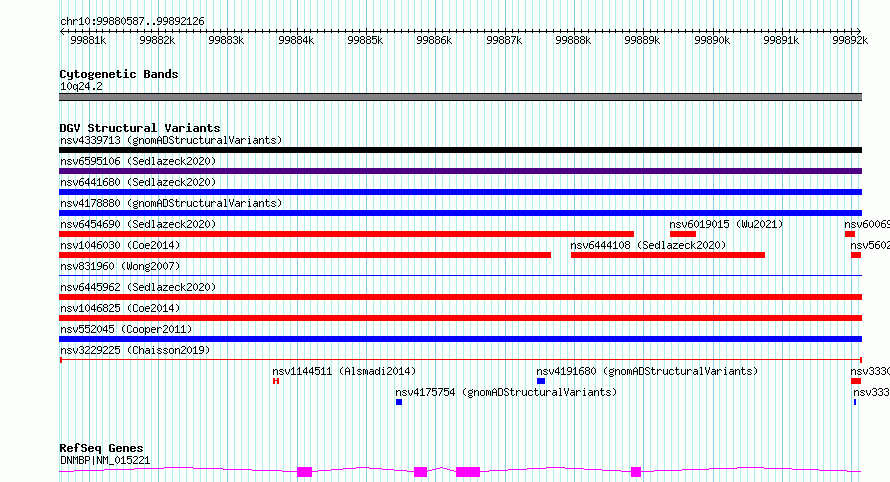Click the black nsv4339713 variant bar
Screen dimensions: 890x482
coord(460,150)
